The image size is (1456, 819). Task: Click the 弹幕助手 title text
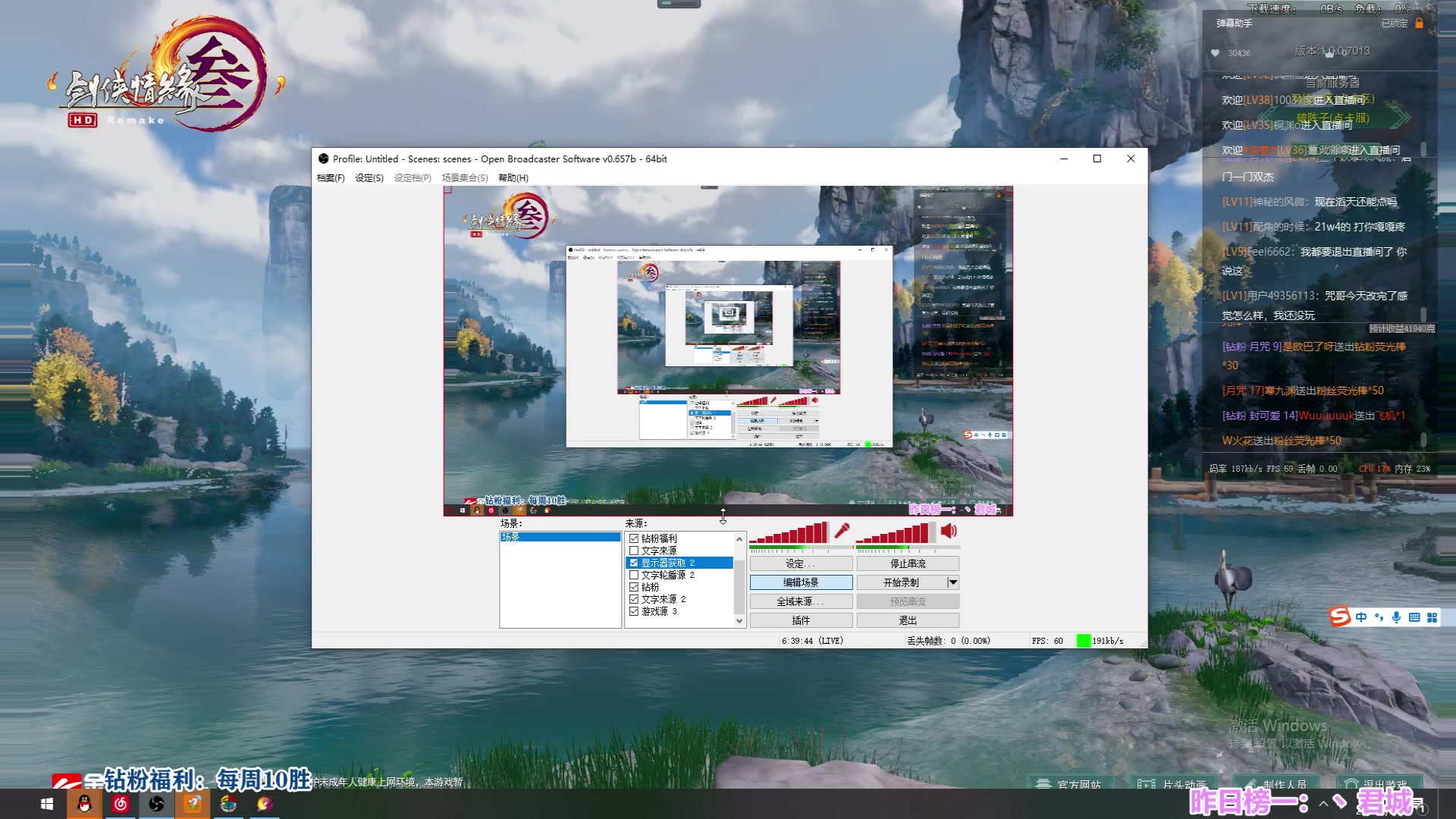pyautogui.click(x=1234, y=24)
